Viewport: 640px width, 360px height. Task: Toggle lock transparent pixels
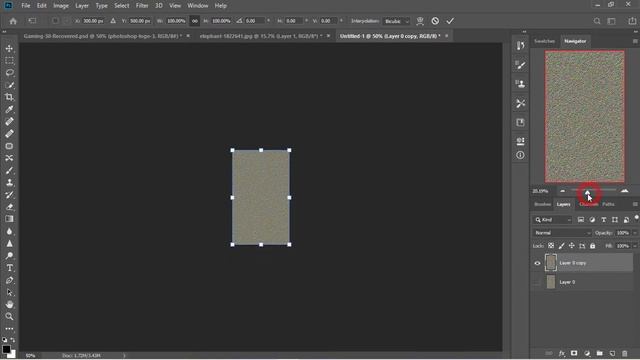551,246
